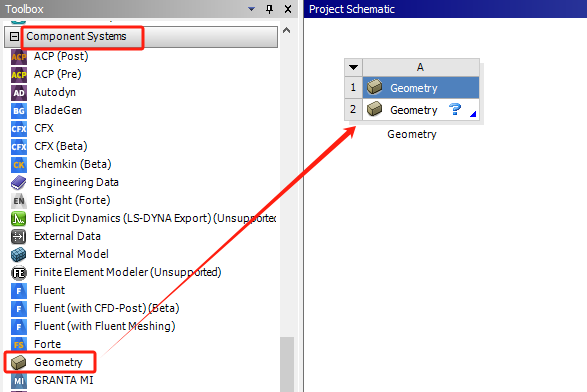587x392 pixels.
Task: Select the Fluent (with Fluent Meshing) label
Action: click(x=104, y=326)
